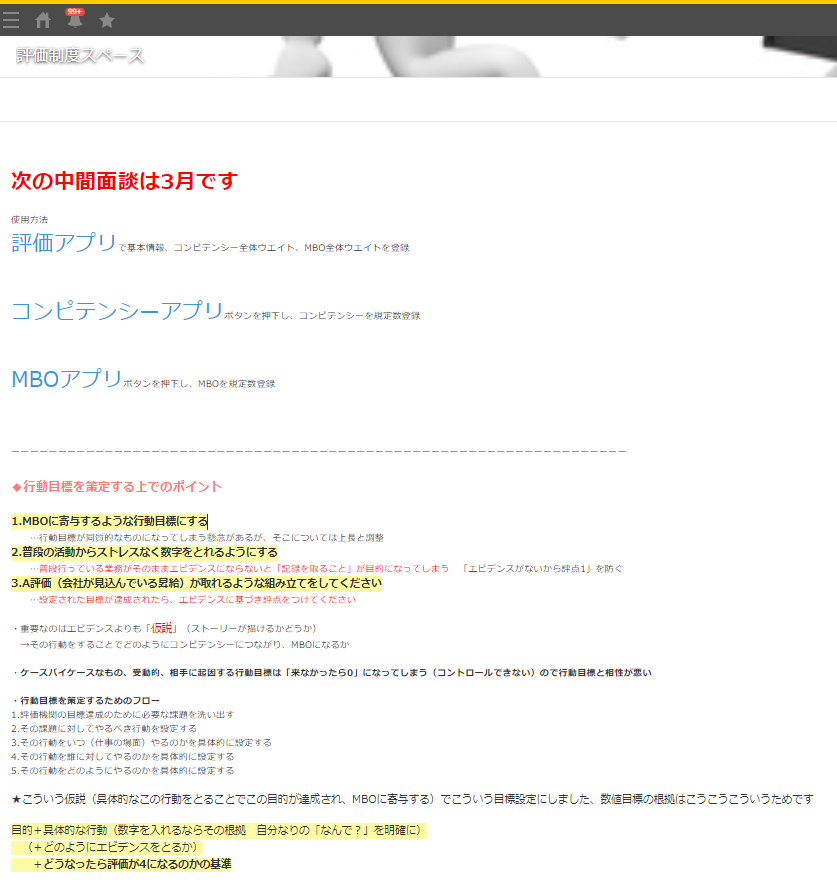
Task: Select the ◆行動目標を策定する上でのポイント heading
Action: click(x=117, y=487)
